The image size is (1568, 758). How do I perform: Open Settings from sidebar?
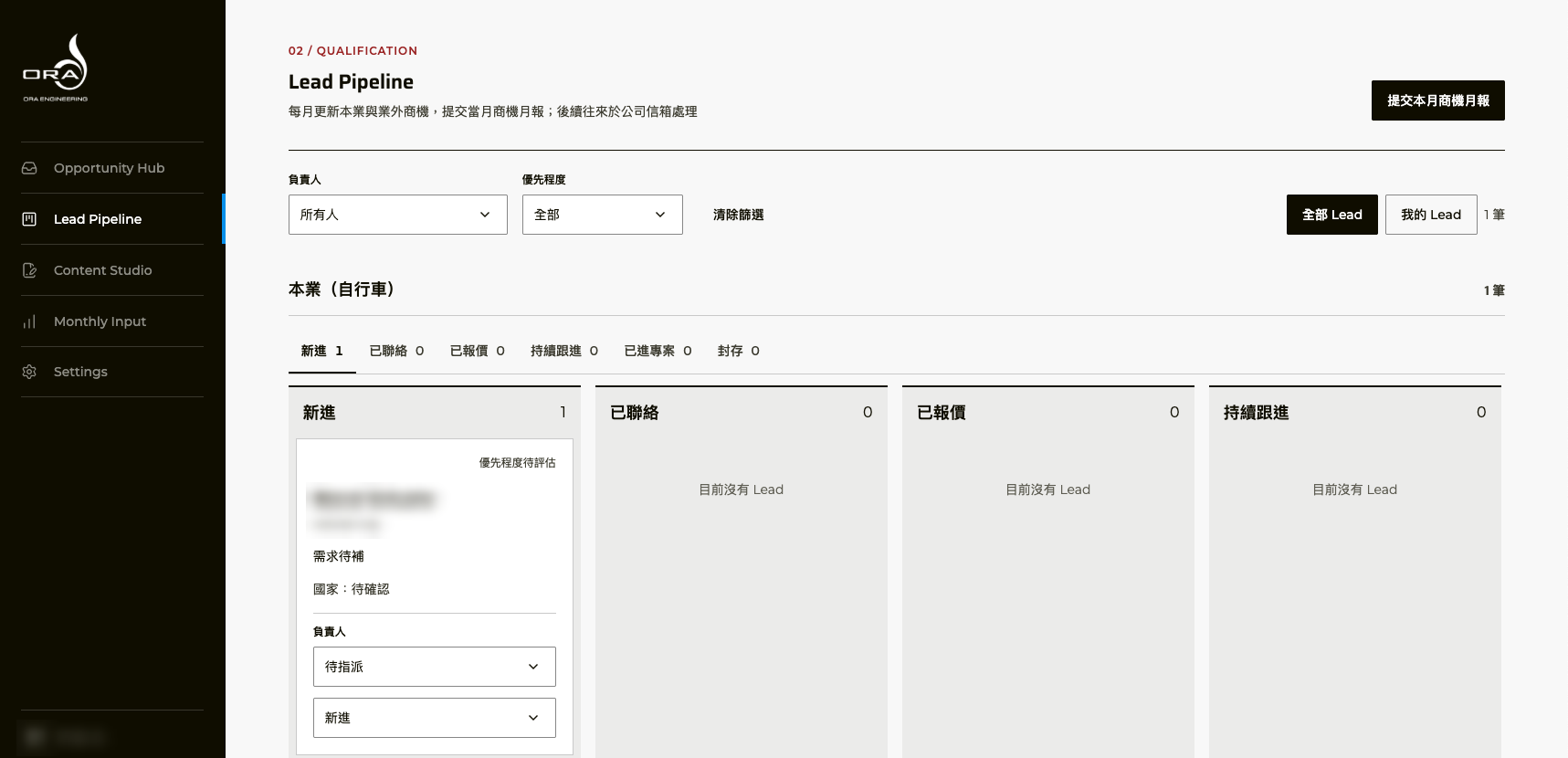(112, 372)
